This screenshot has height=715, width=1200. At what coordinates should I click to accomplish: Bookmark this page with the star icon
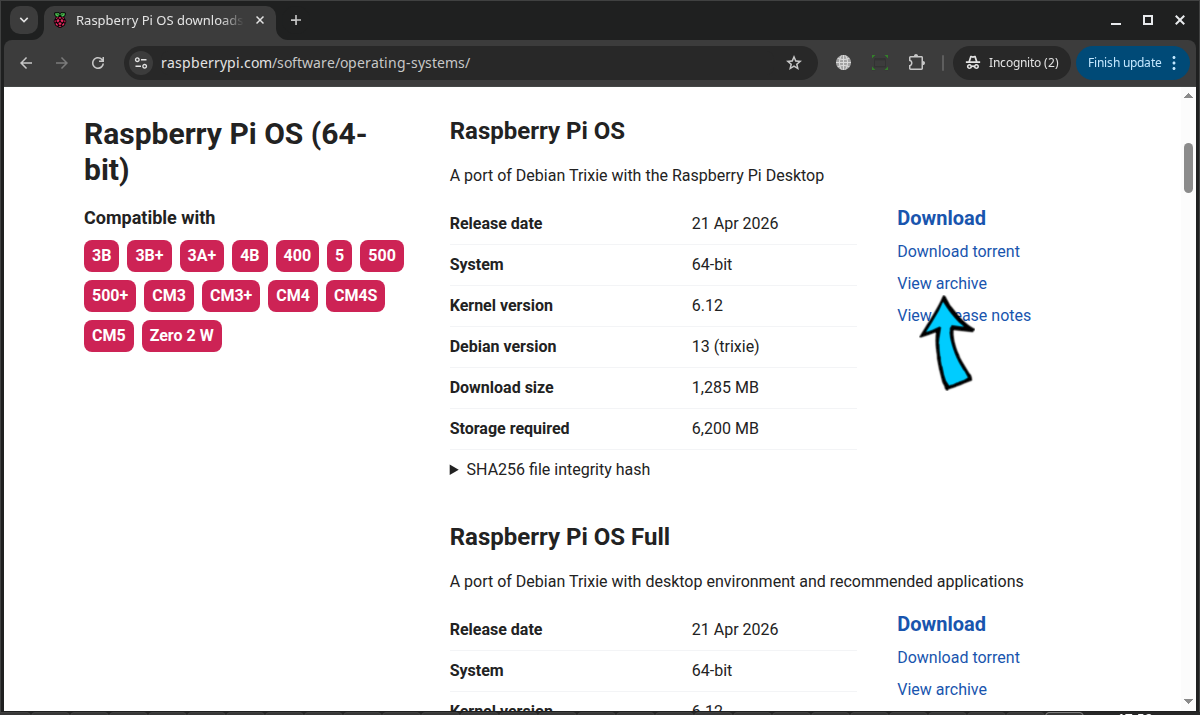794,63
